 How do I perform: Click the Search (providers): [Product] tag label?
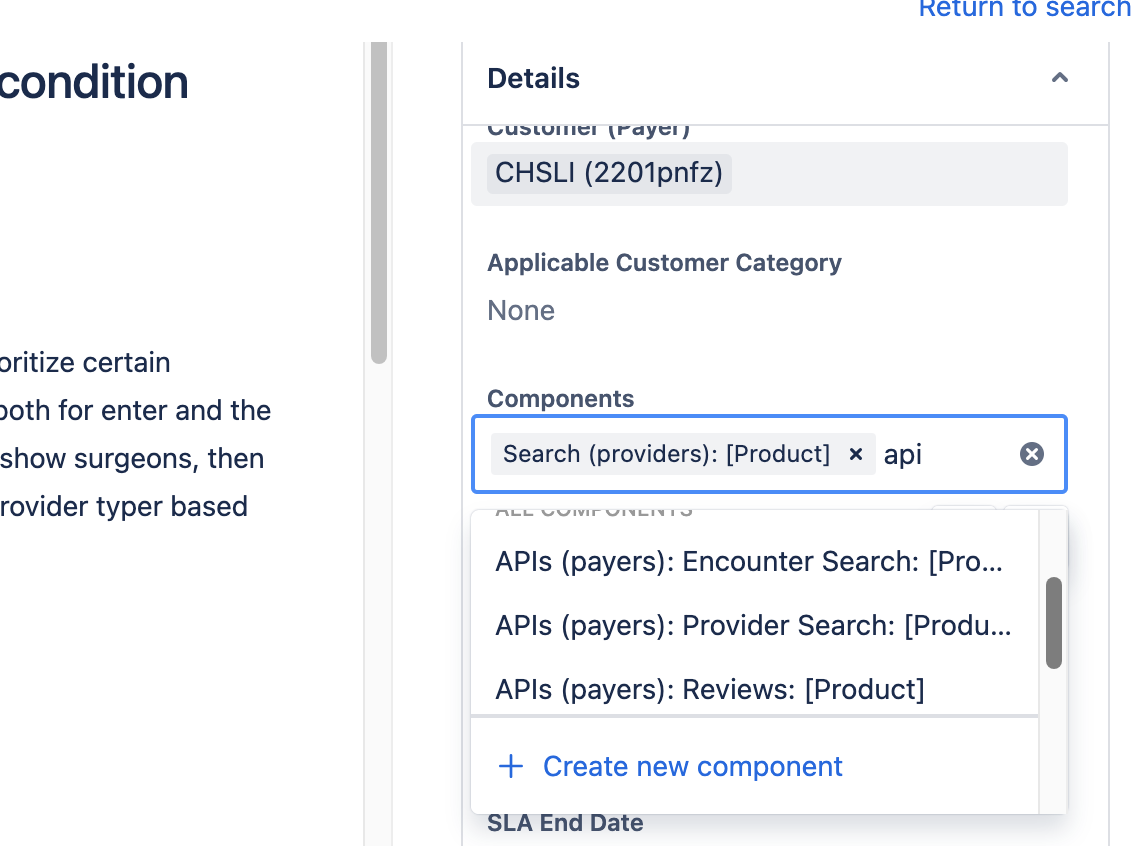coord(666,454)
